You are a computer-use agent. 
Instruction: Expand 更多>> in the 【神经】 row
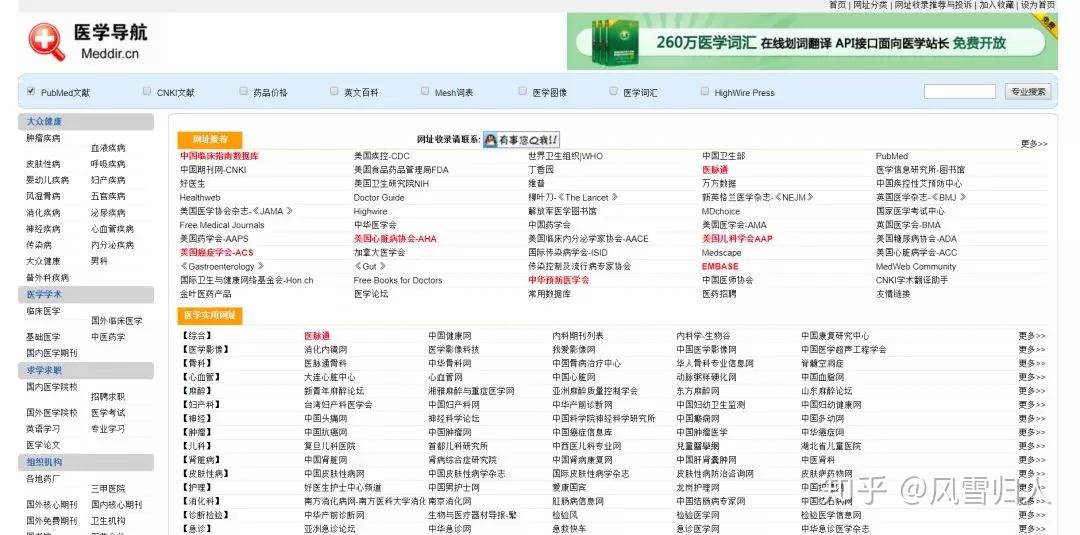coord(1032,419)
